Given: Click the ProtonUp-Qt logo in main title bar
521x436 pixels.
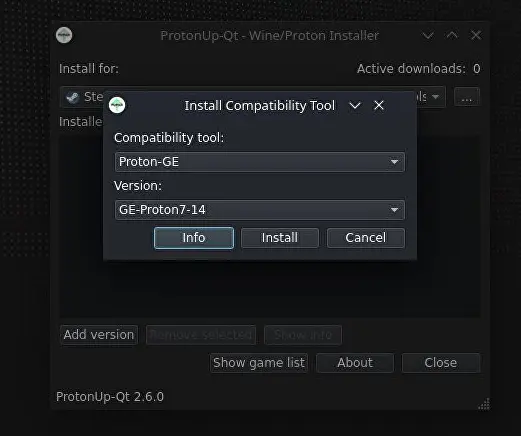Looking at the screenshot, I should pos(64,35).
